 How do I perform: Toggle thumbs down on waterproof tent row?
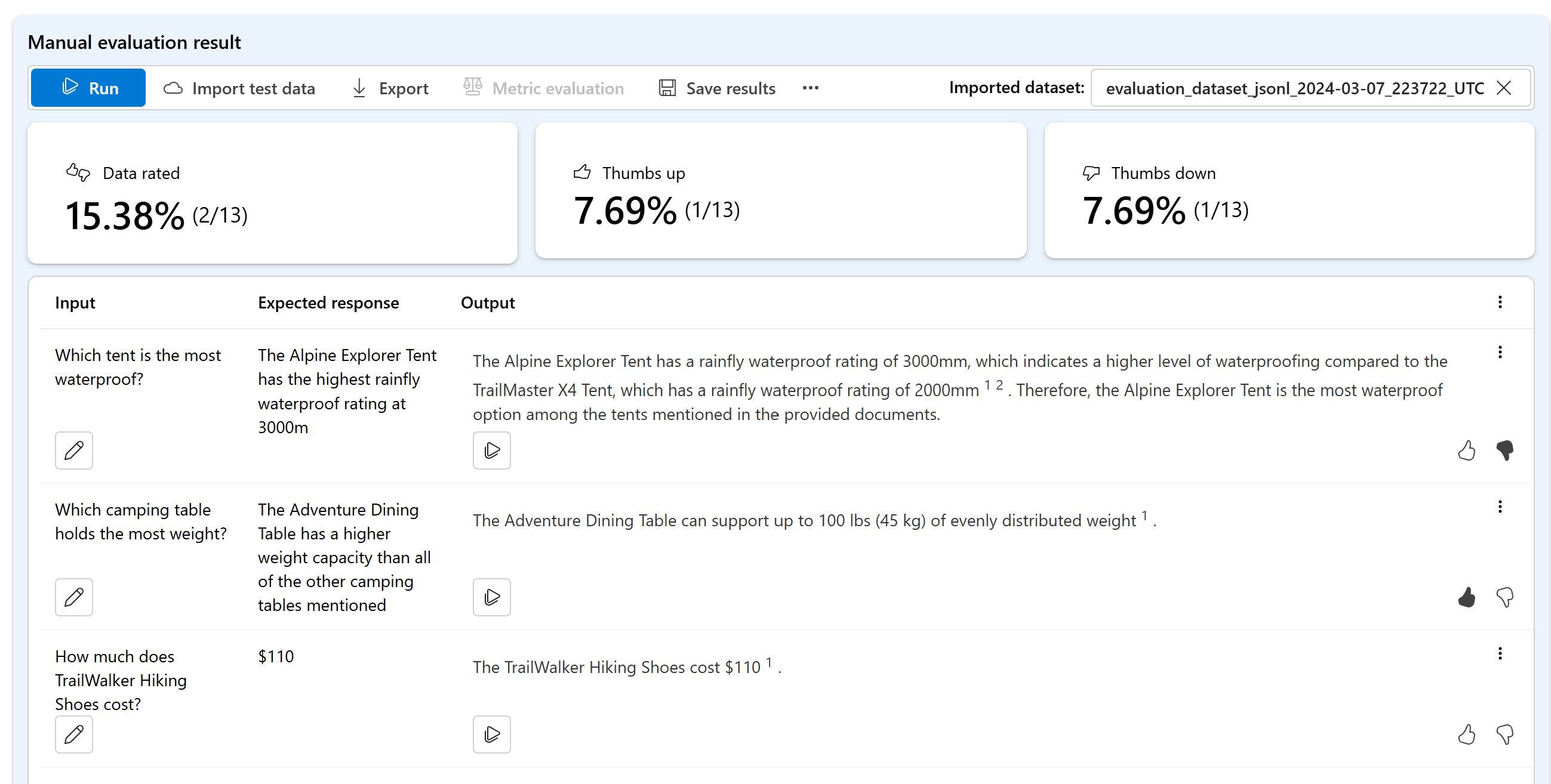[1504, 450]
